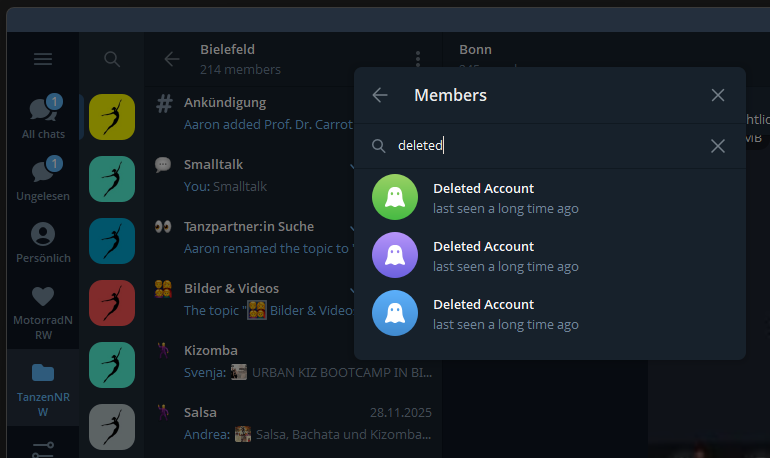The width and height of the screenshot is (770, 458).
Task: Clear the 'deleted' search text
Action: click(x=718, y=146)
